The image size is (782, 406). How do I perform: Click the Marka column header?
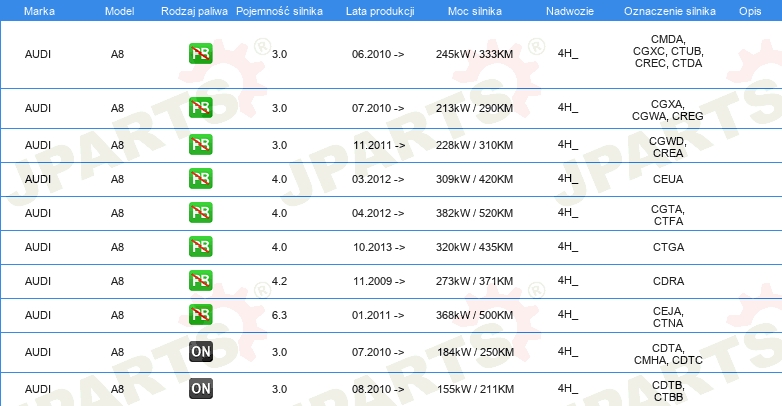coord(39,11)
